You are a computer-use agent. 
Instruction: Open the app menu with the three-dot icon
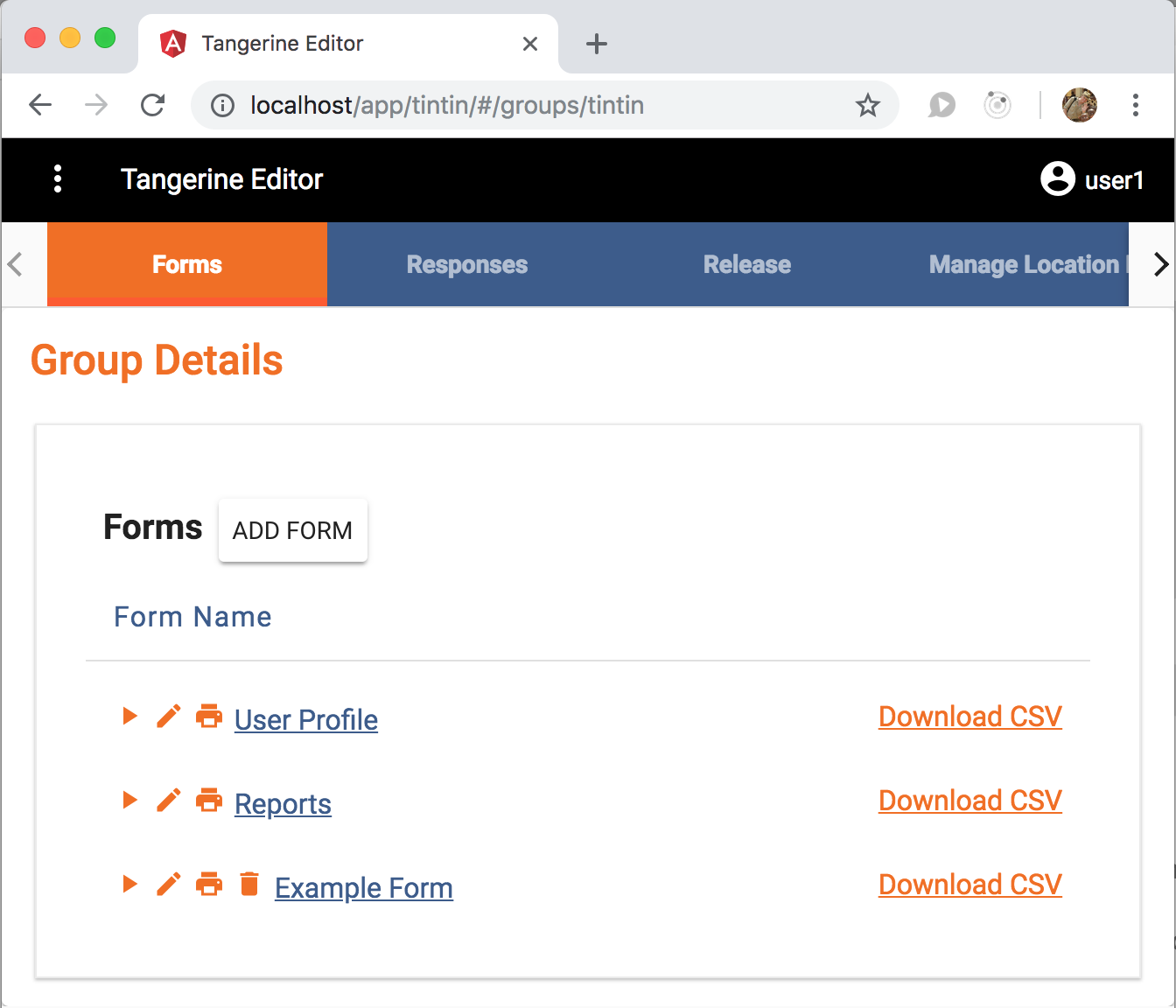57,178
